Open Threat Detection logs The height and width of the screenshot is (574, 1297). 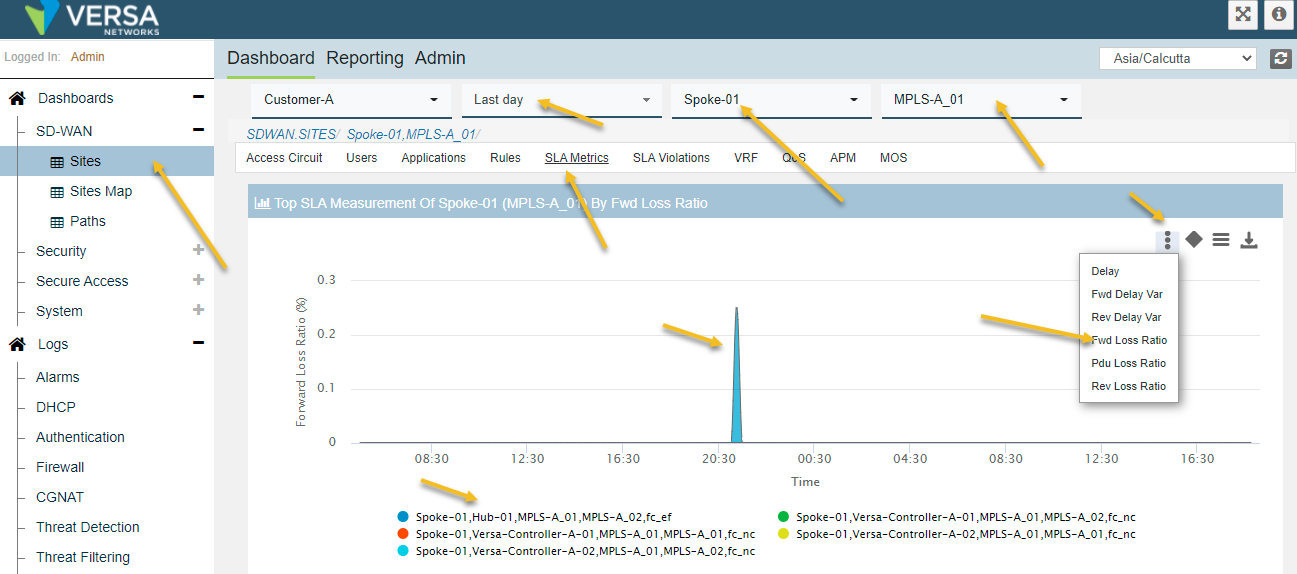click(88, 527)
